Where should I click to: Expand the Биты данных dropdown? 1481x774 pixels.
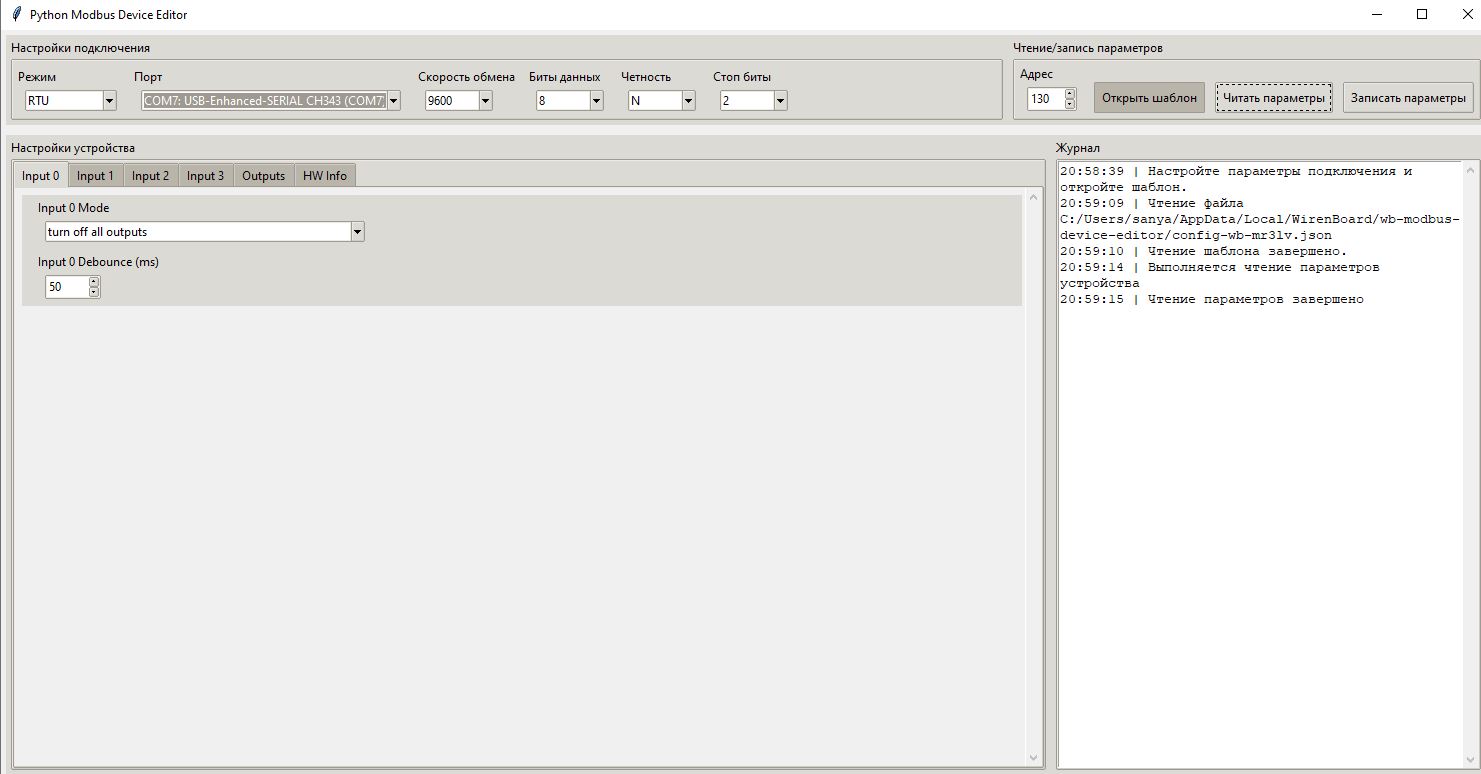point(596,100)
